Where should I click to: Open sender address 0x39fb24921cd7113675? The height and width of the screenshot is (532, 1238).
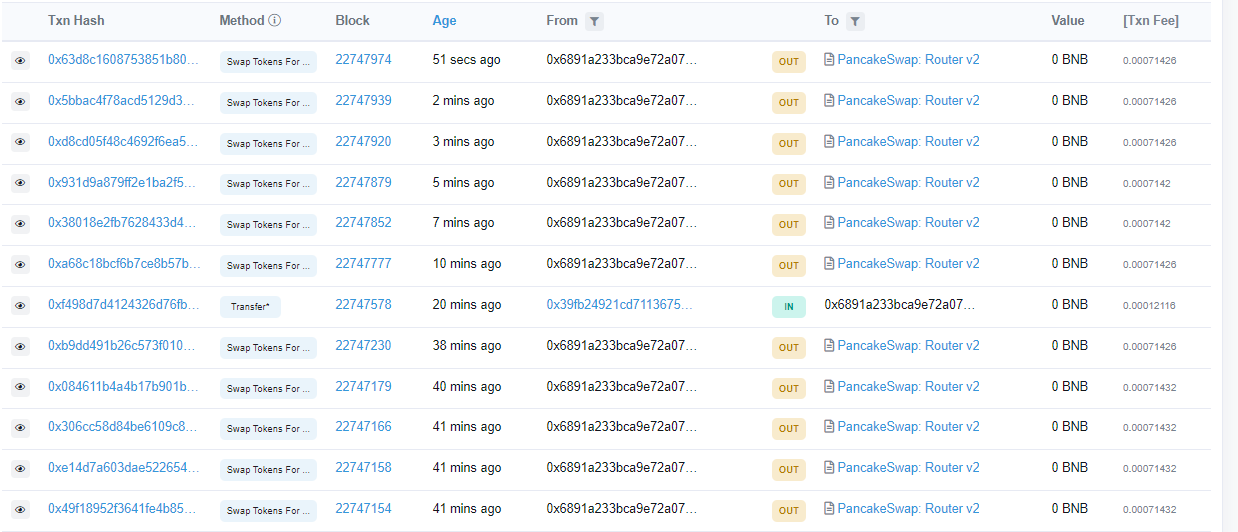pos(621,305)
